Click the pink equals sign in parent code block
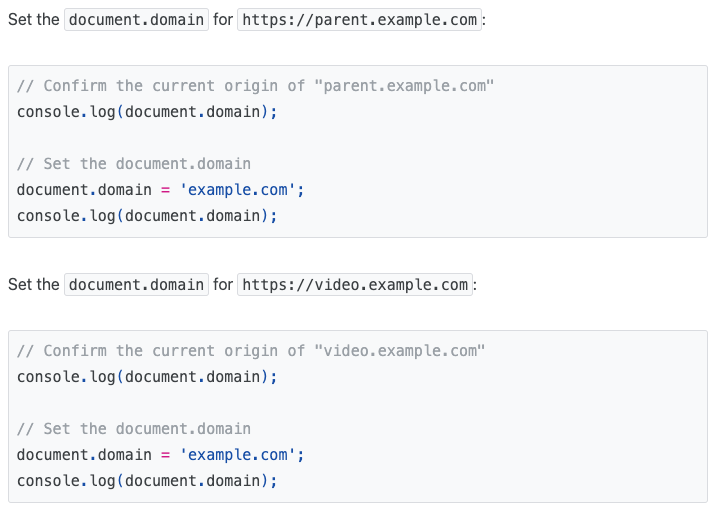 166,189
